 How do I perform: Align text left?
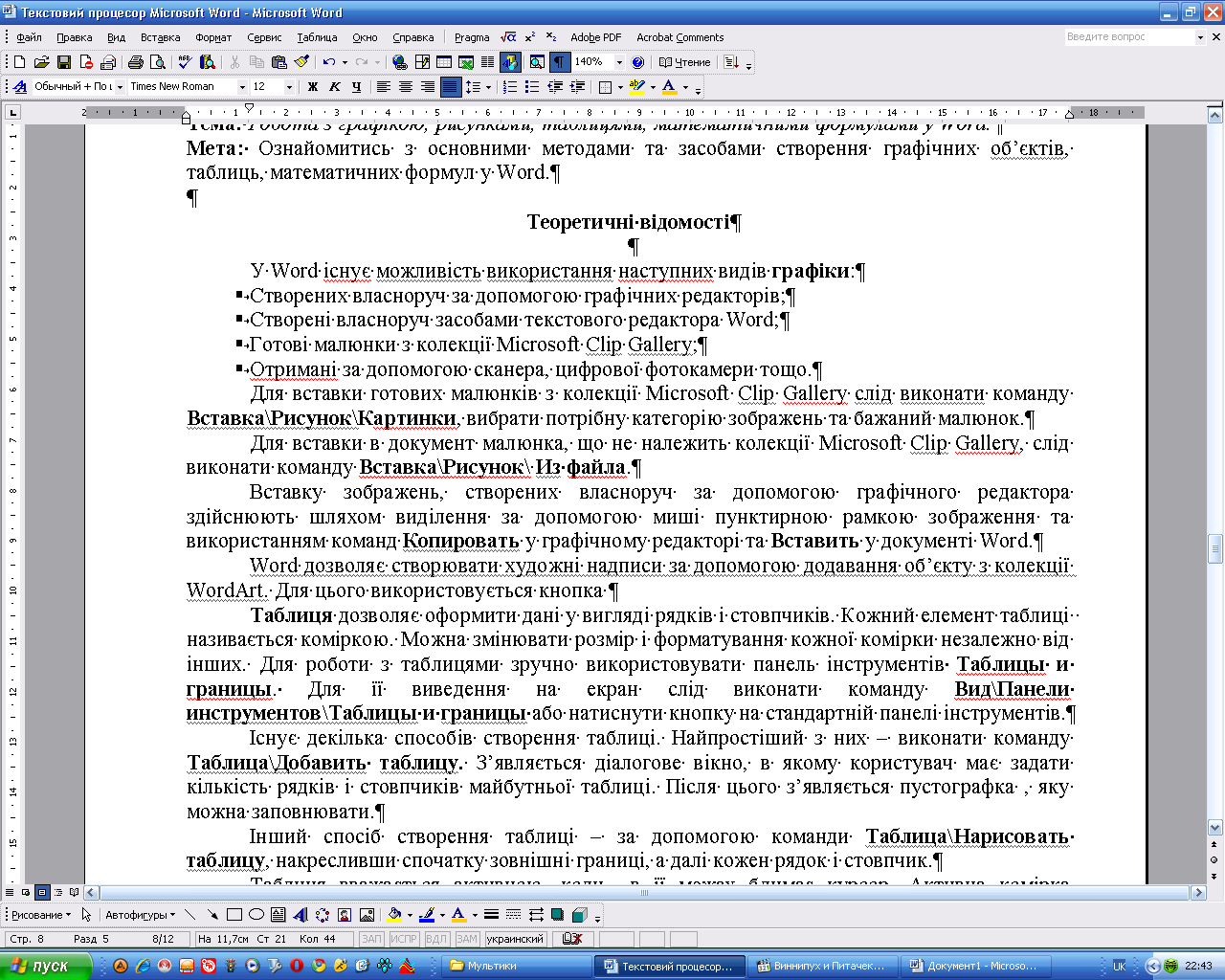[383, 86]
